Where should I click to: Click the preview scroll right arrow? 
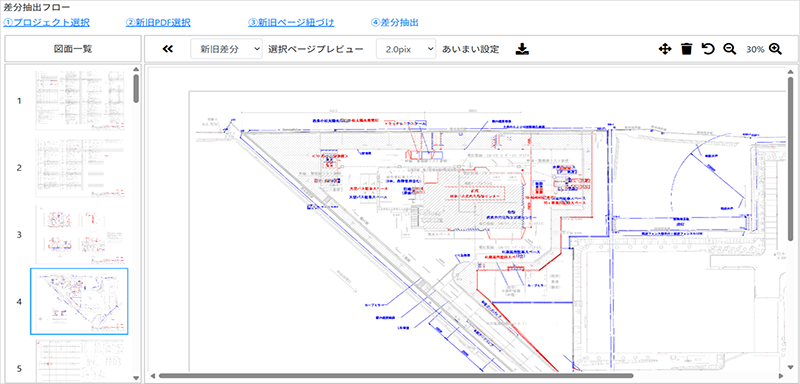(781, 376)
